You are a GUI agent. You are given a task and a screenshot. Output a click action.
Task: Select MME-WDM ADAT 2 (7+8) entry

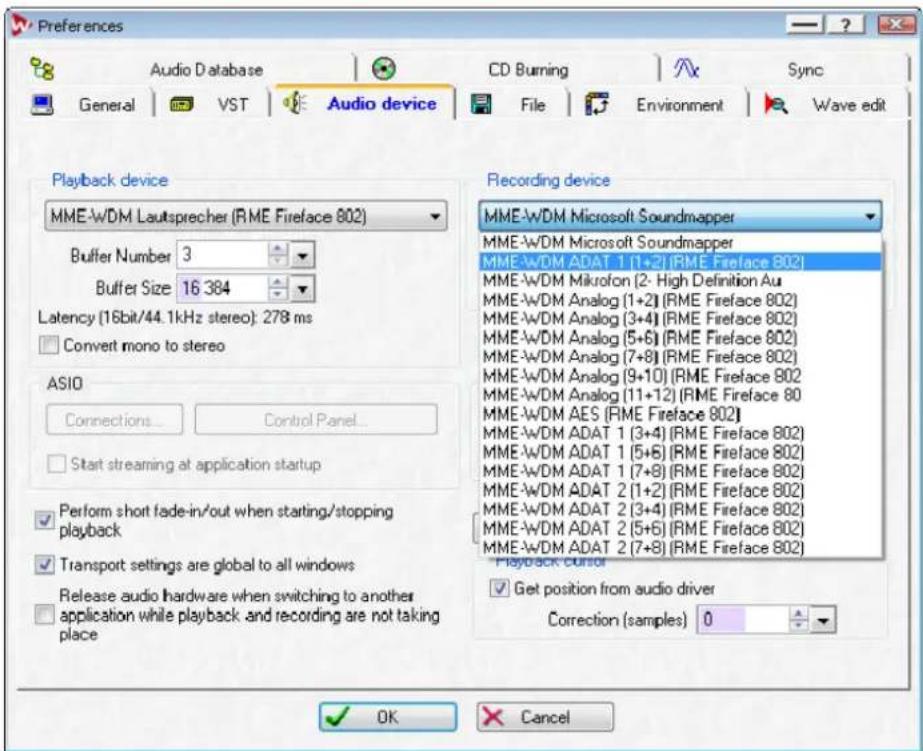pos(681,547)
